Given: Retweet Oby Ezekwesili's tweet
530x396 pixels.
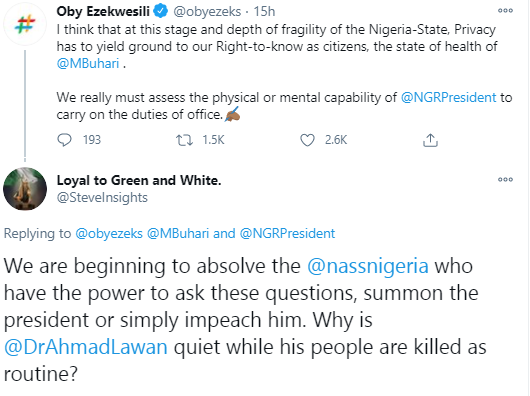Looking at the screenshot, I should (185, 140).
